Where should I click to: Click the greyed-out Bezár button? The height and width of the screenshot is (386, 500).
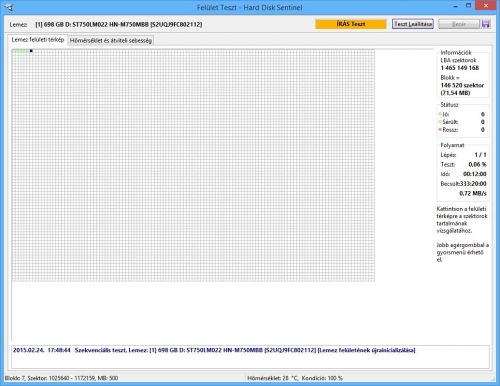pyautogui.click(x=459, y=24)
